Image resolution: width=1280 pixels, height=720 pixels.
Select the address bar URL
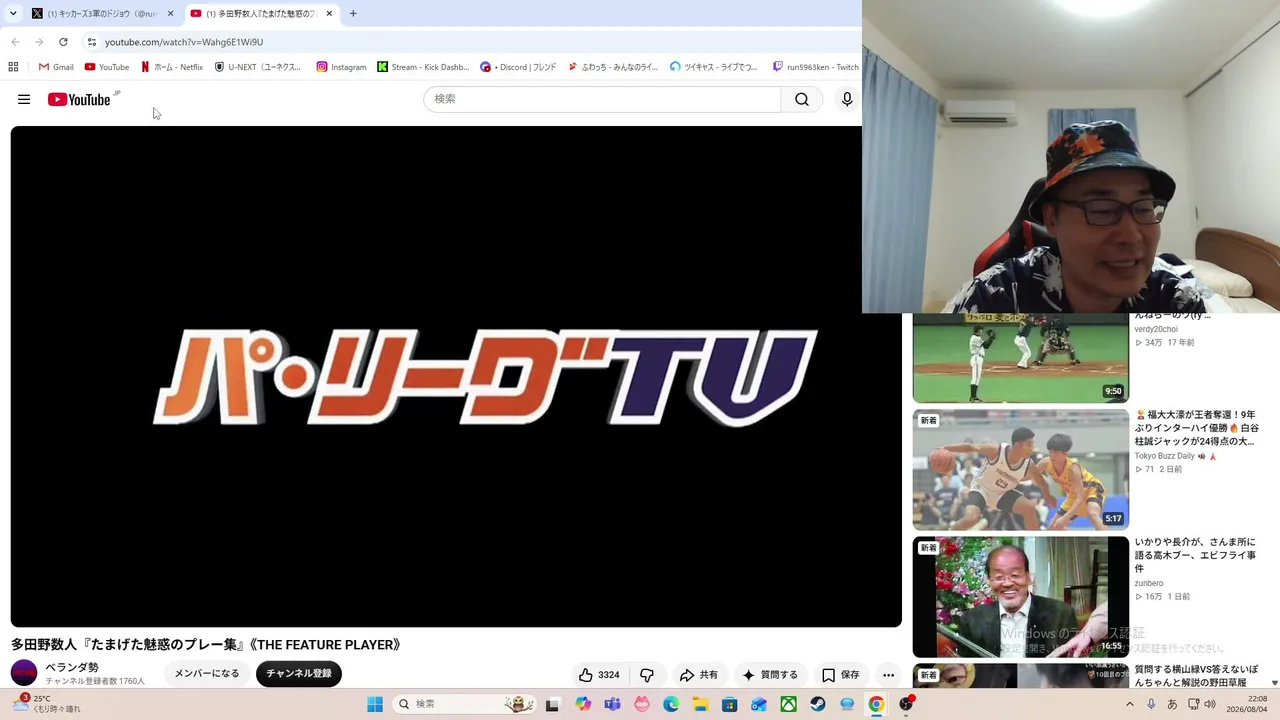[x=184, y=42]
